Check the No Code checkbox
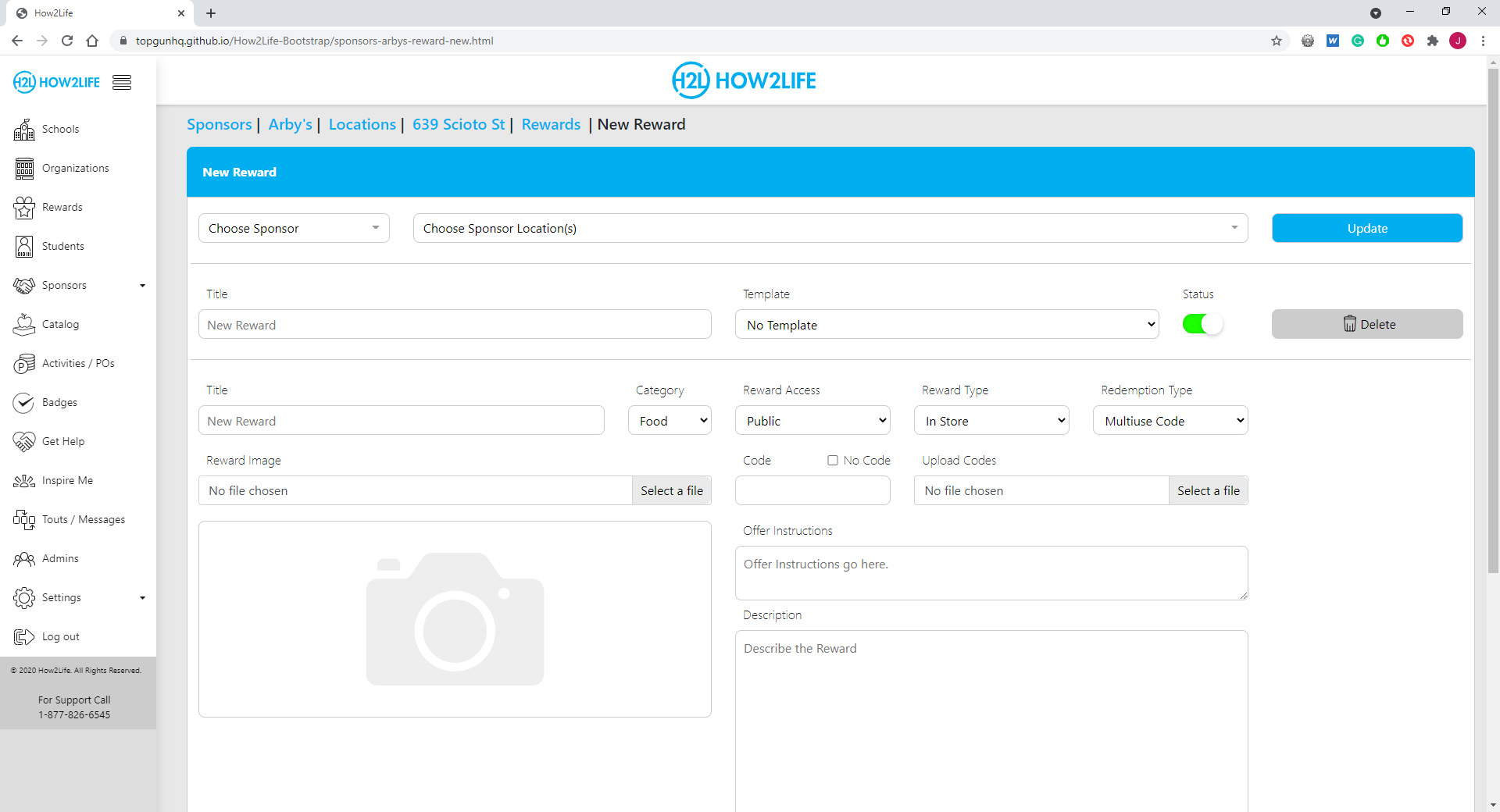The width and height of the screenshot is (1500, 812). [833, 461]
